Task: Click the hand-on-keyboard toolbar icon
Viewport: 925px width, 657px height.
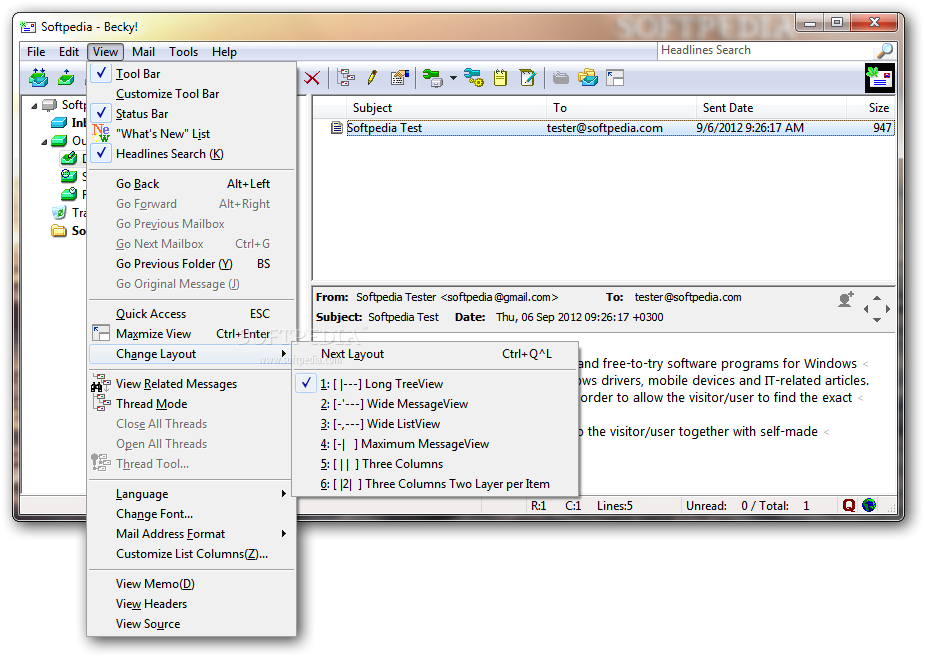Action: pos(399,77)
